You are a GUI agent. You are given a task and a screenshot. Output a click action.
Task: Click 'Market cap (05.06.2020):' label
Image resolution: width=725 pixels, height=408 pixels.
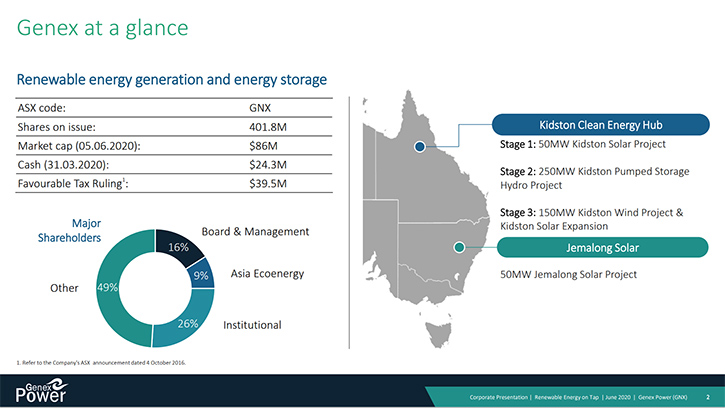(x=79, y=146)
